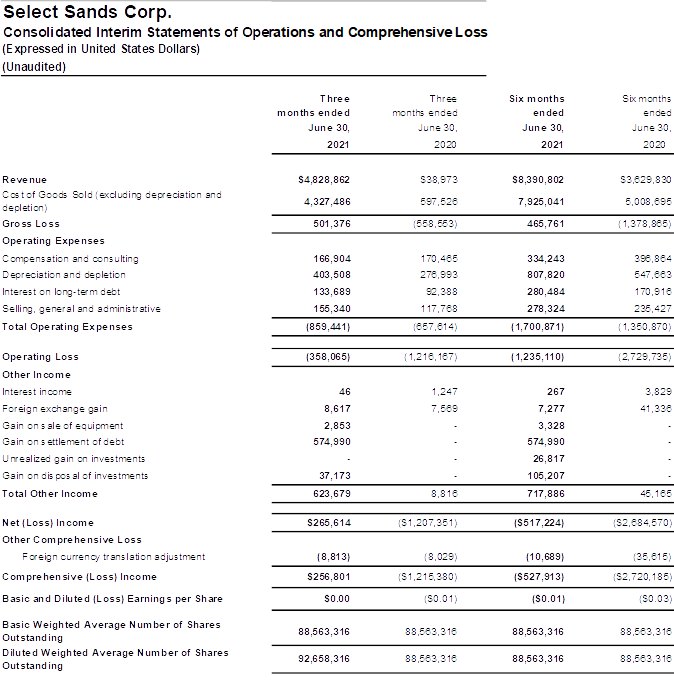Click Basic Weighted Average Shares label
This screenshot has width=674, height=690.
point(111,631)
